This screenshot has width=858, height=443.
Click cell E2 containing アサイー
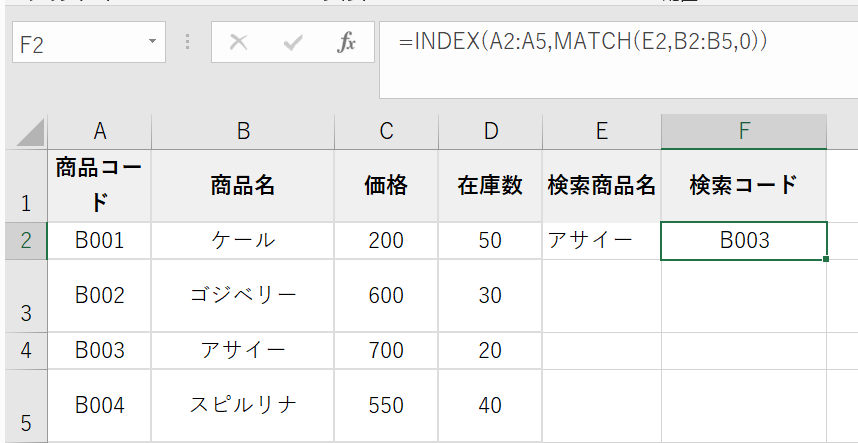pos(601,241)
